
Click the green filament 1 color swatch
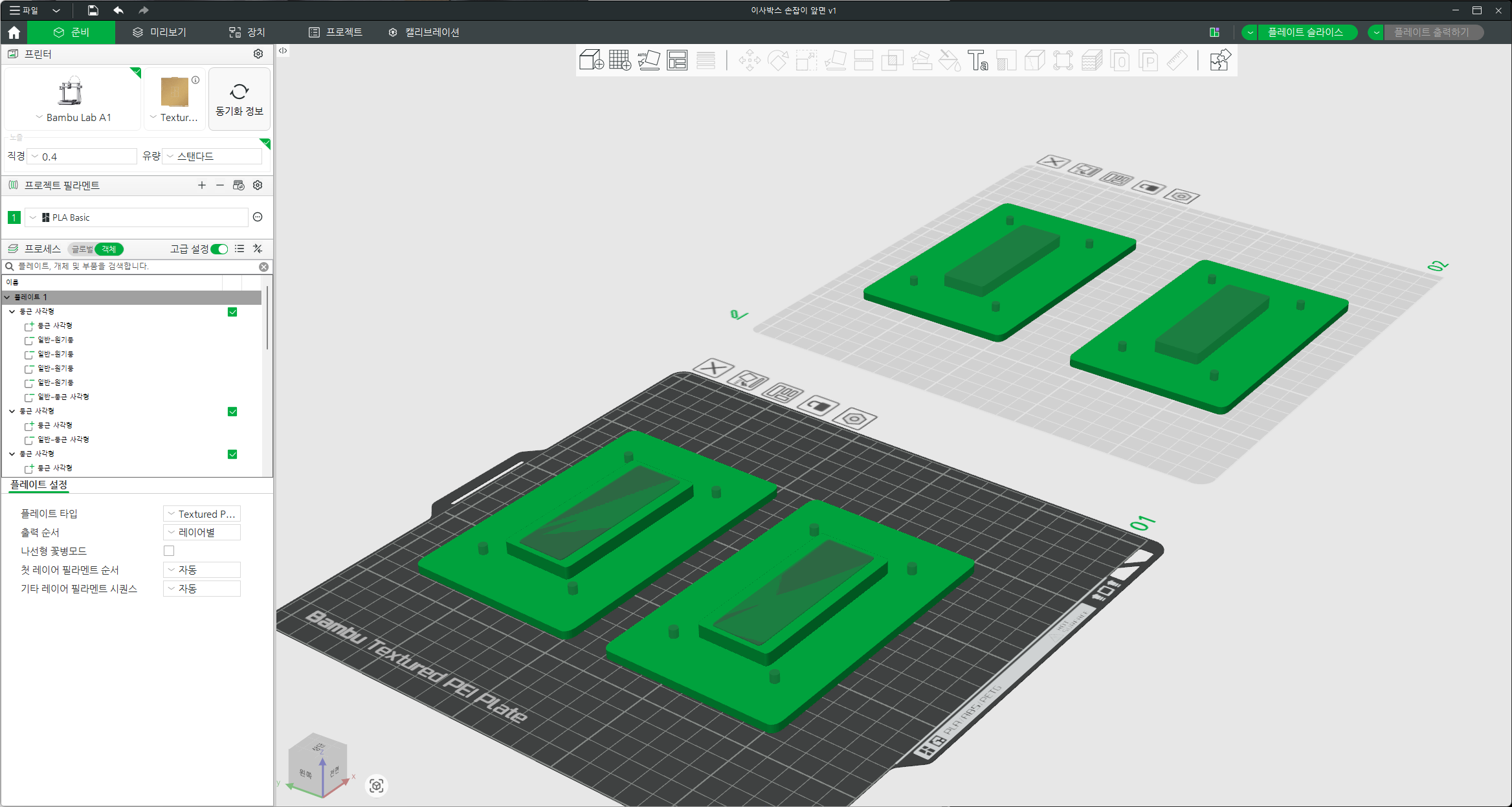tap(14, 217)
